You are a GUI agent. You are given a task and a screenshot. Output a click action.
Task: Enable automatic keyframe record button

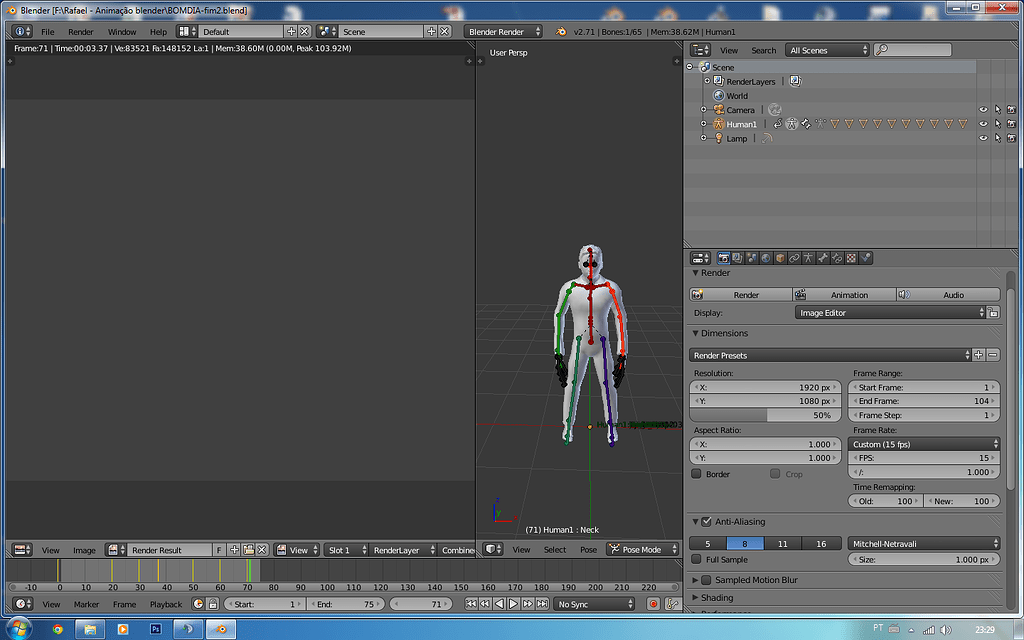tap(653, 604)
